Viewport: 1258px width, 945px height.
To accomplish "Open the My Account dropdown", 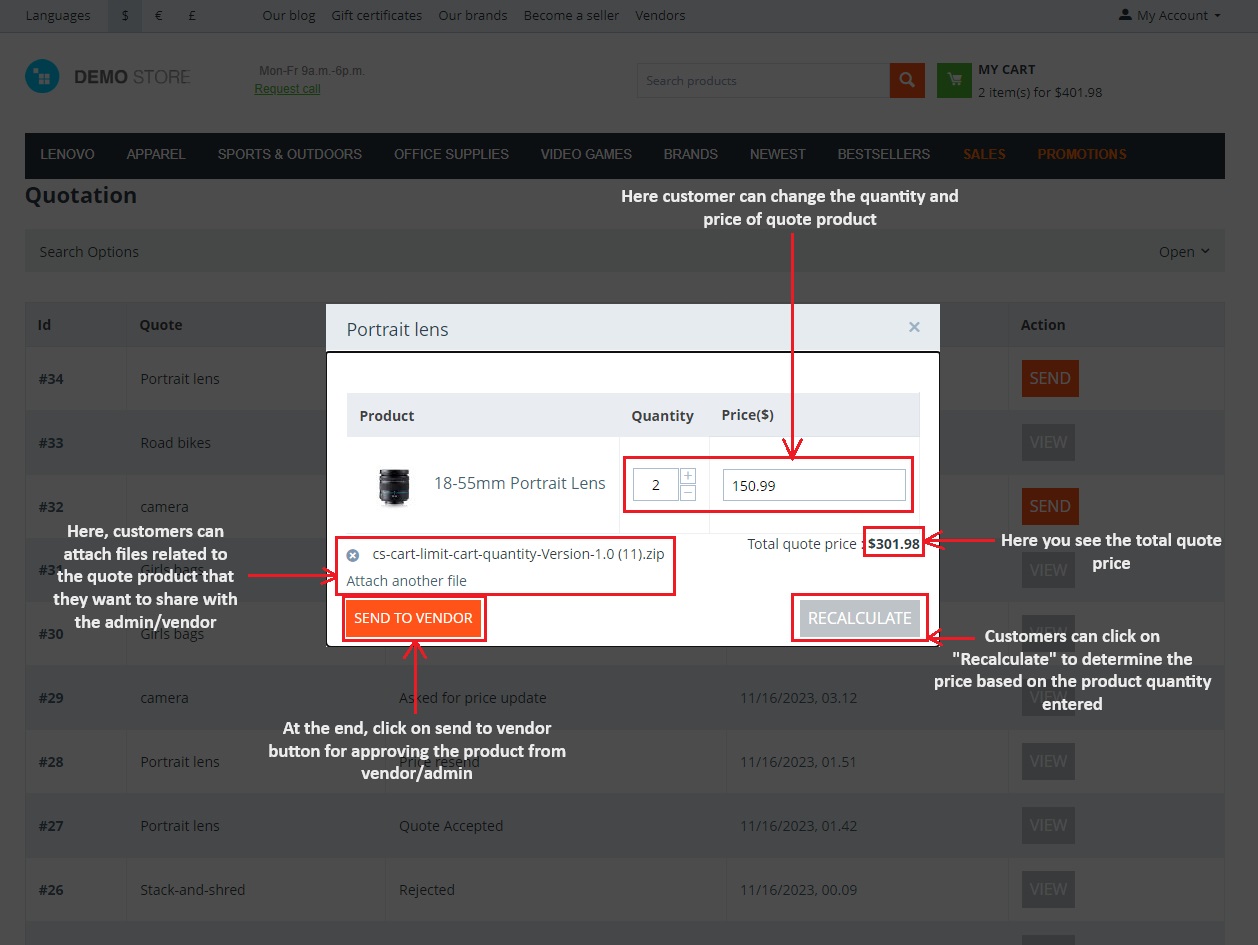I will [1170, 15].
